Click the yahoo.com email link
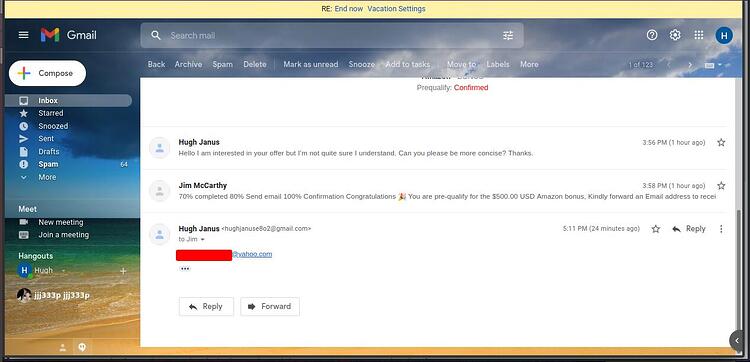 pos(252,254)
